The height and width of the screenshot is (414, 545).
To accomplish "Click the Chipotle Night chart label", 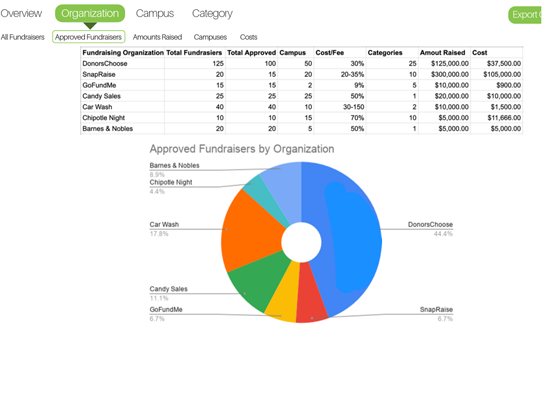I will tap(171, 182).
